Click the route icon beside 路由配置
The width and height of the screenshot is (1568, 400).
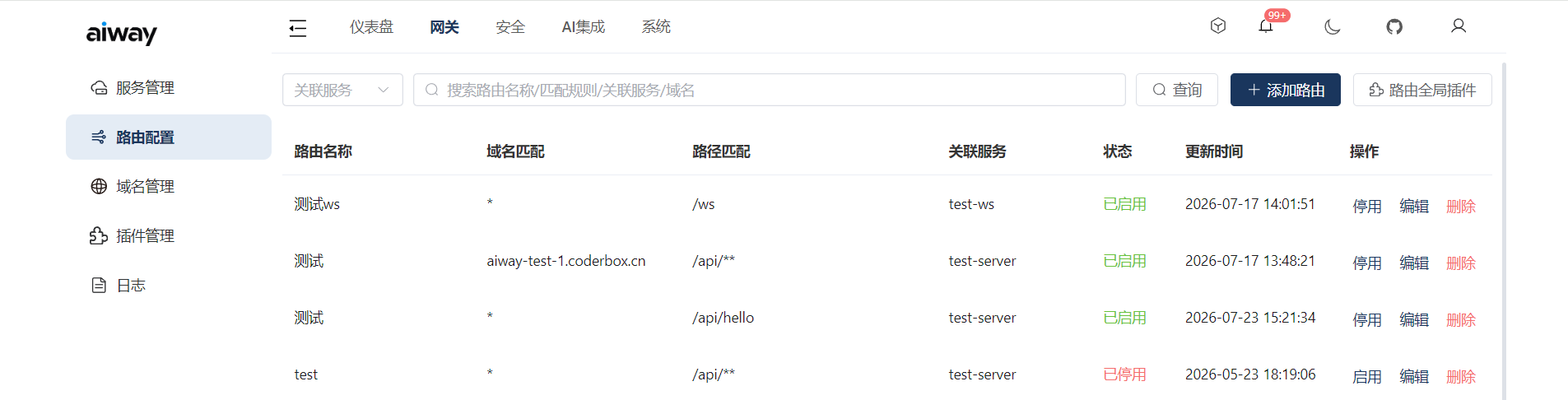(99, 137)
